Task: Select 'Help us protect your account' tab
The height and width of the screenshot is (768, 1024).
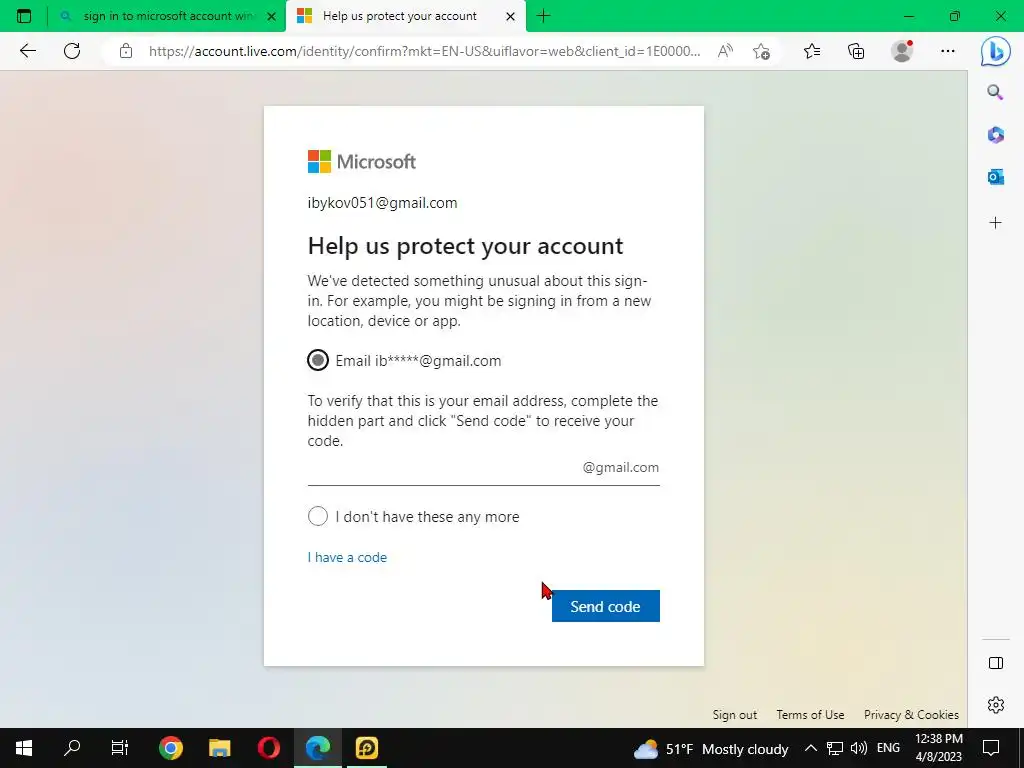Action: pyautogui.click(x=406, y=16)
